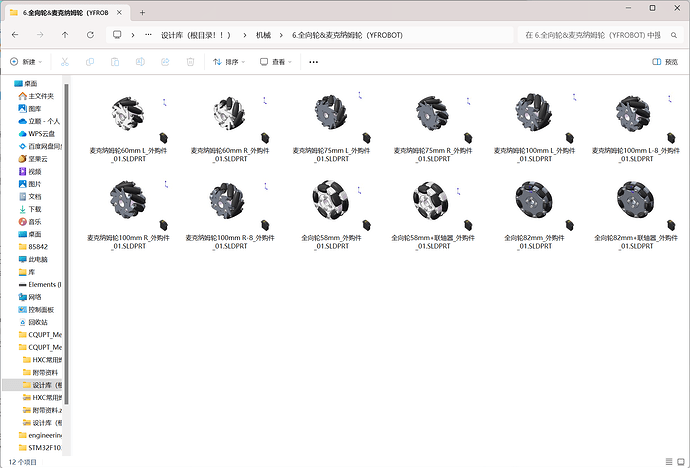This screenshot has height=468, width=690.
Task: Select file 麦克纳姆轮100mm R-8_外购件_01.SLDPRT
Action: coord(230,215)
